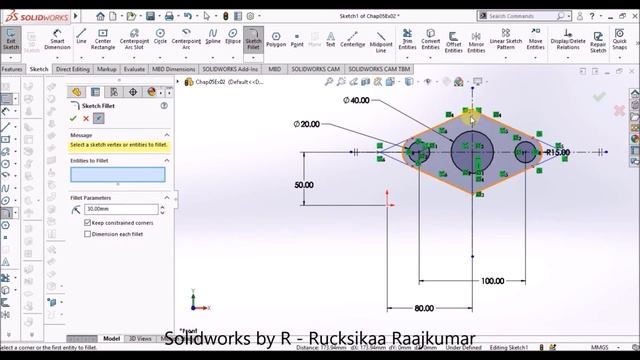Choose the Offset Entities tool
Screen dimensions: 640x360
point(453,42)
